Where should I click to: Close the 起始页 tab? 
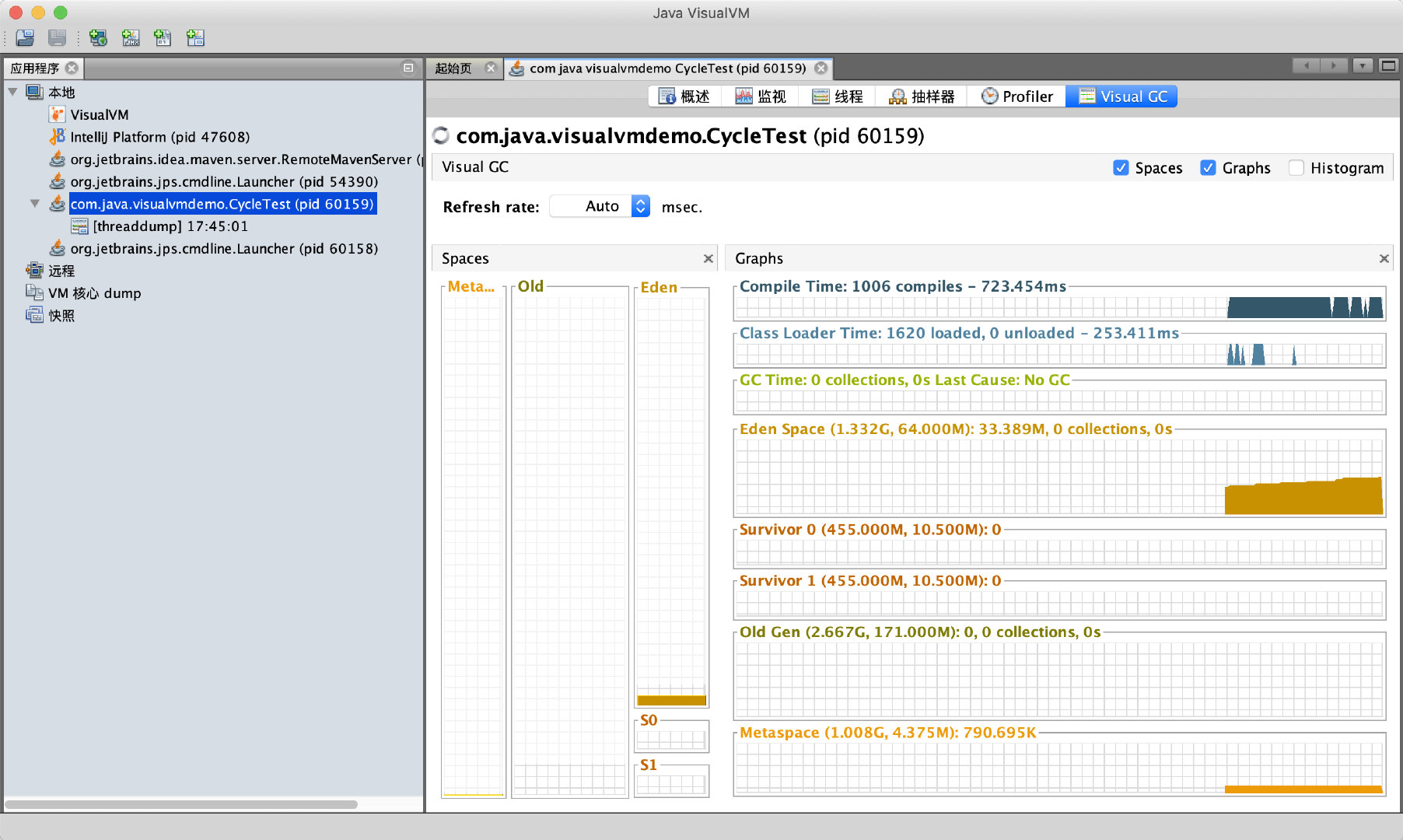[491, 68]
